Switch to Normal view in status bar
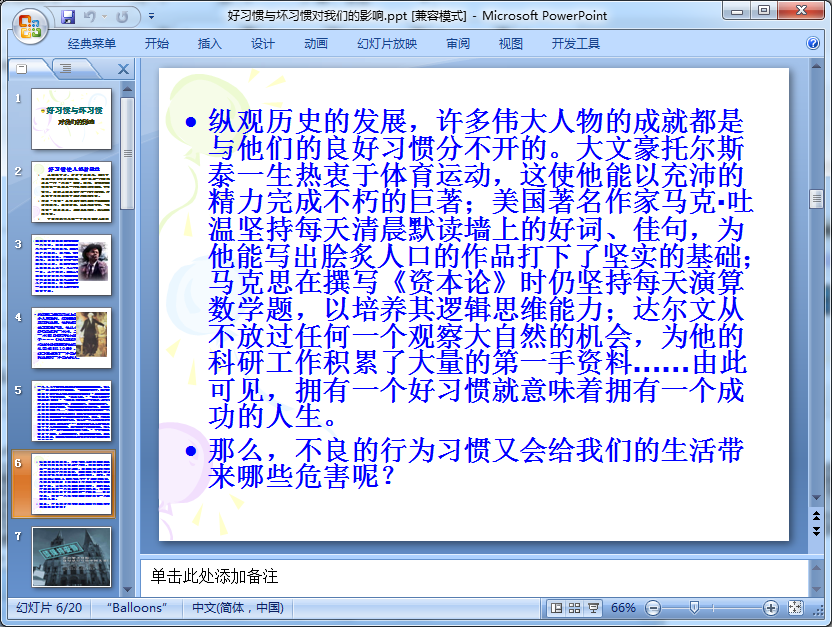Image resolution: width=832 pixels, height=627 pixels. [557, 608]
